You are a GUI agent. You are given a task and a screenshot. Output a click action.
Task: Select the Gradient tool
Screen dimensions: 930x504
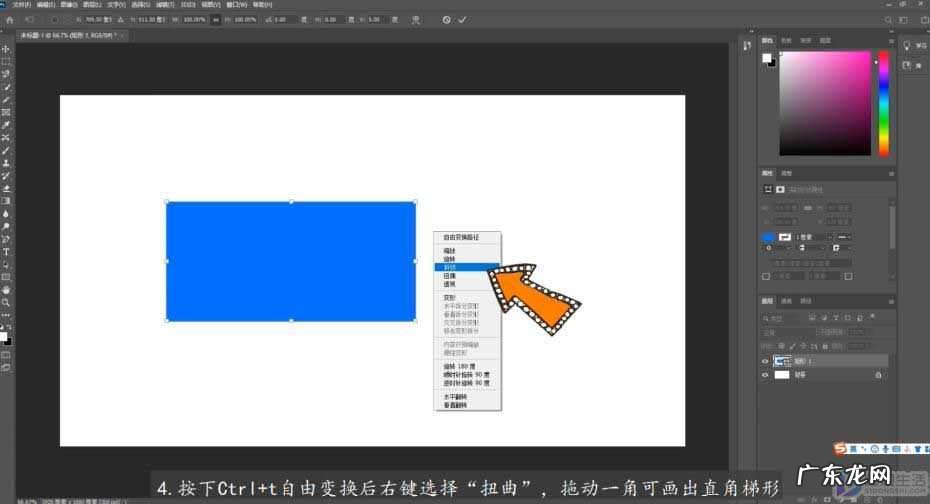coord(6,201)
